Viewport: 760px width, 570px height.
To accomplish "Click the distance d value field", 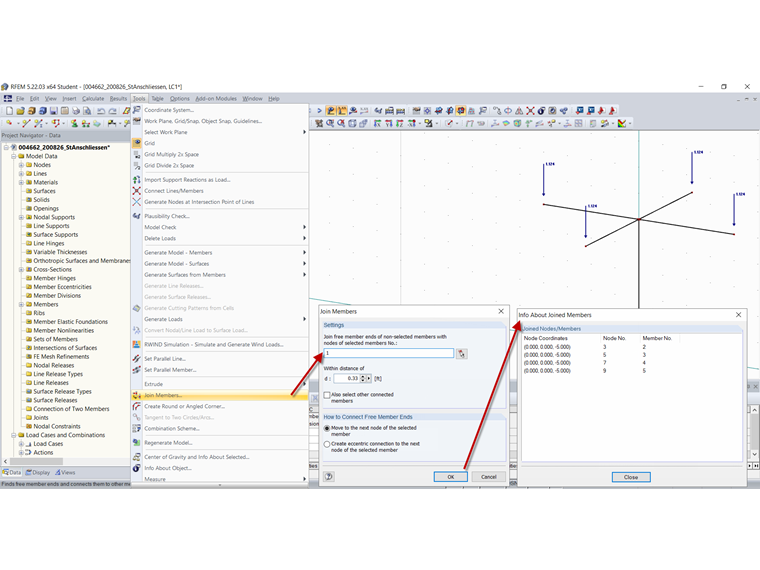I will coord(347,379).
